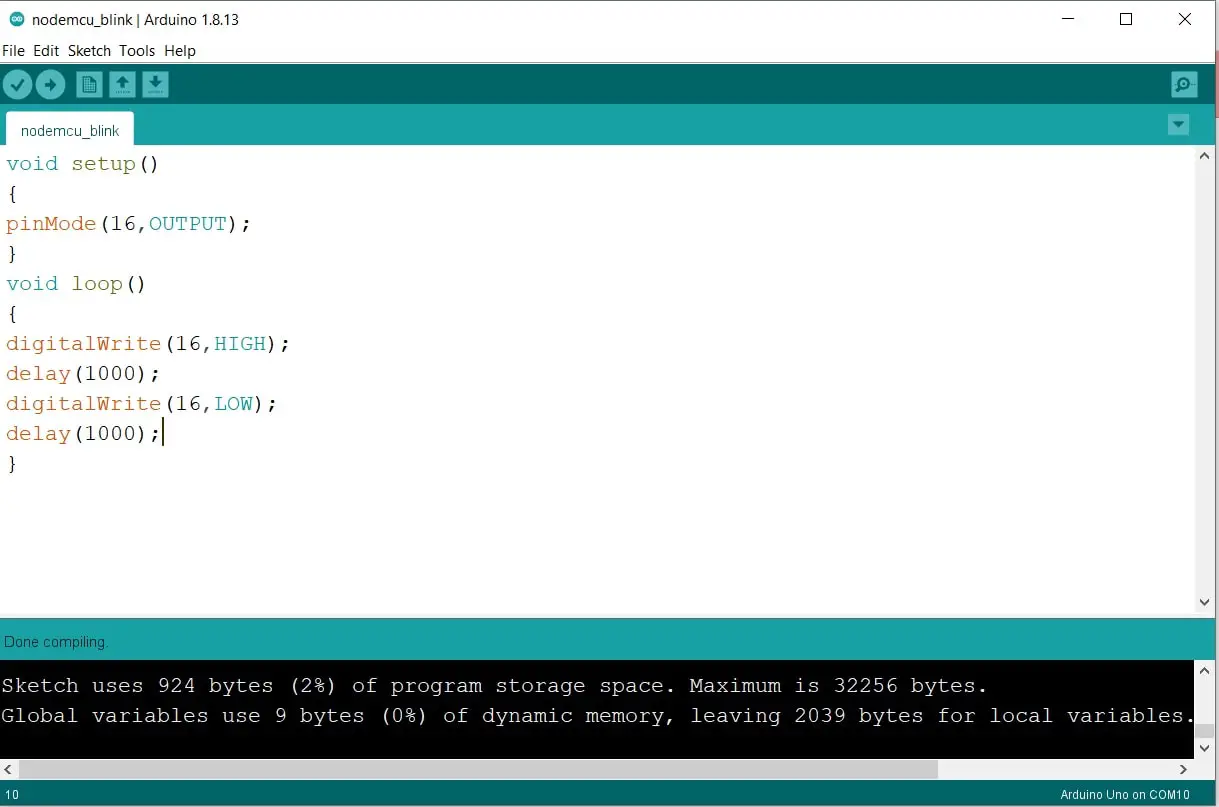
Task: Click the Arduino logo in title bar
Action: click(17, 19)
